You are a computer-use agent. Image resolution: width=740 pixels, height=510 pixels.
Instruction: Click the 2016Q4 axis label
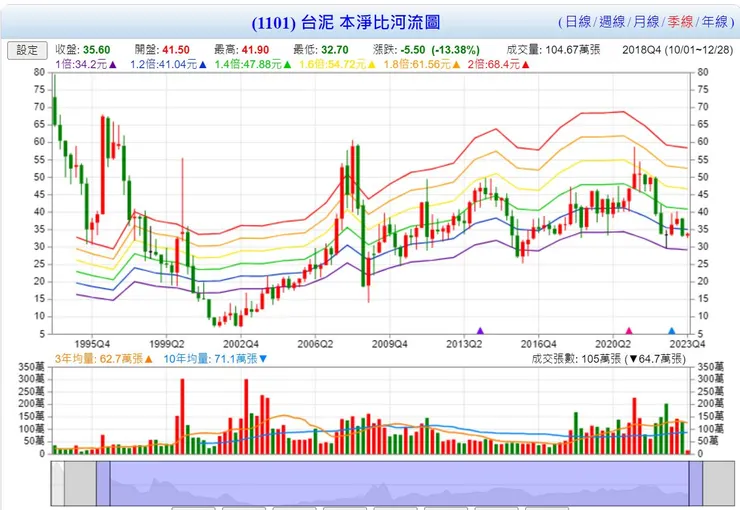pyautogui.click(x=538, y=344)
